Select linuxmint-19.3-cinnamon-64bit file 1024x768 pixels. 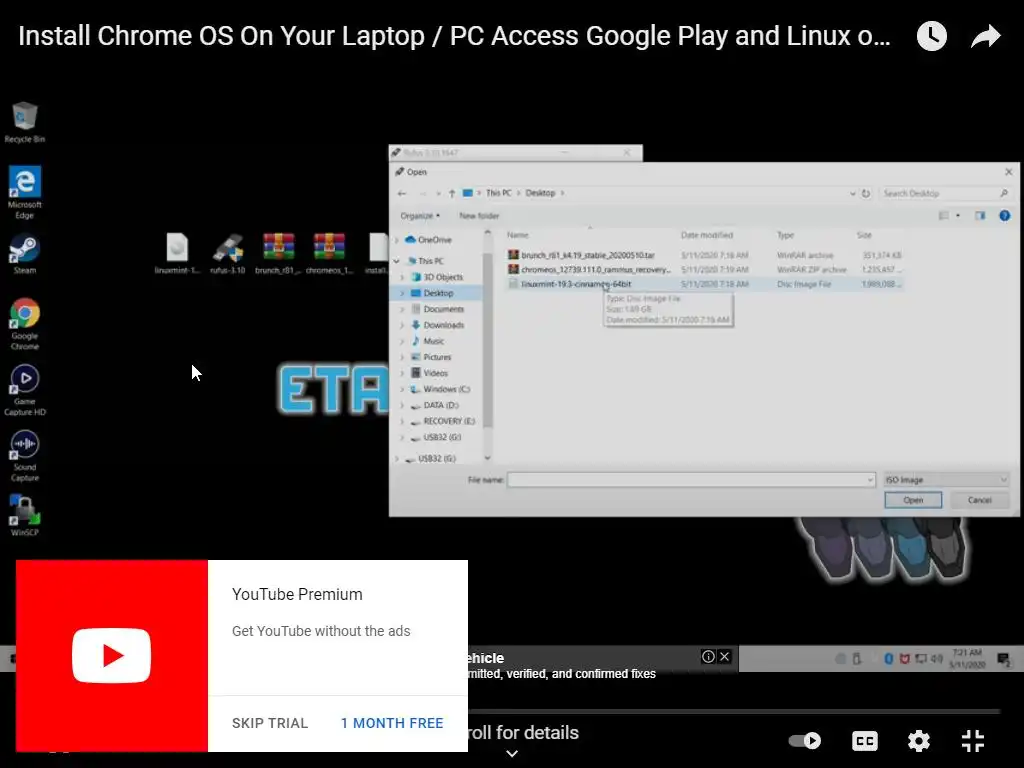705,284
